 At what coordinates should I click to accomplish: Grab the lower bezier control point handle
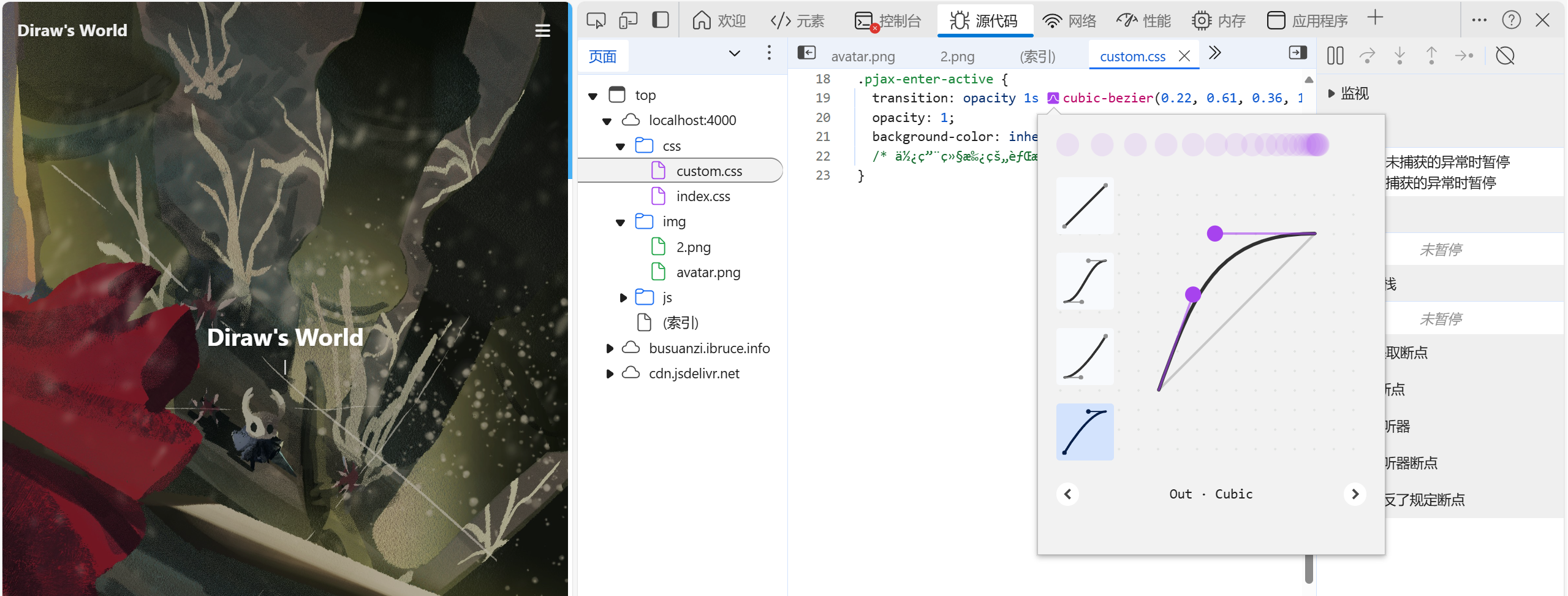click(1192, 294)
